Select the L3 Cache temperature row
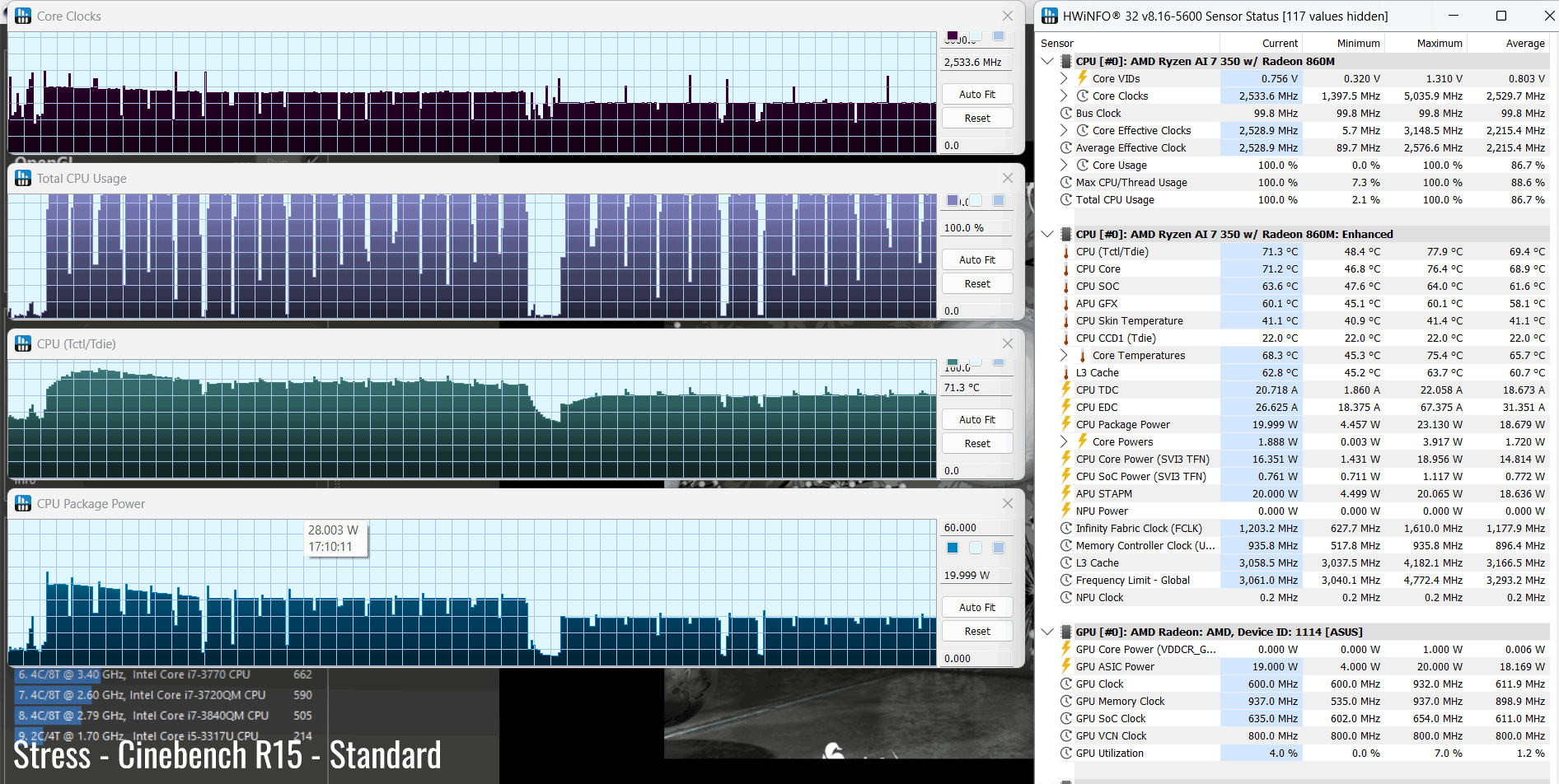 (1303, 372)
